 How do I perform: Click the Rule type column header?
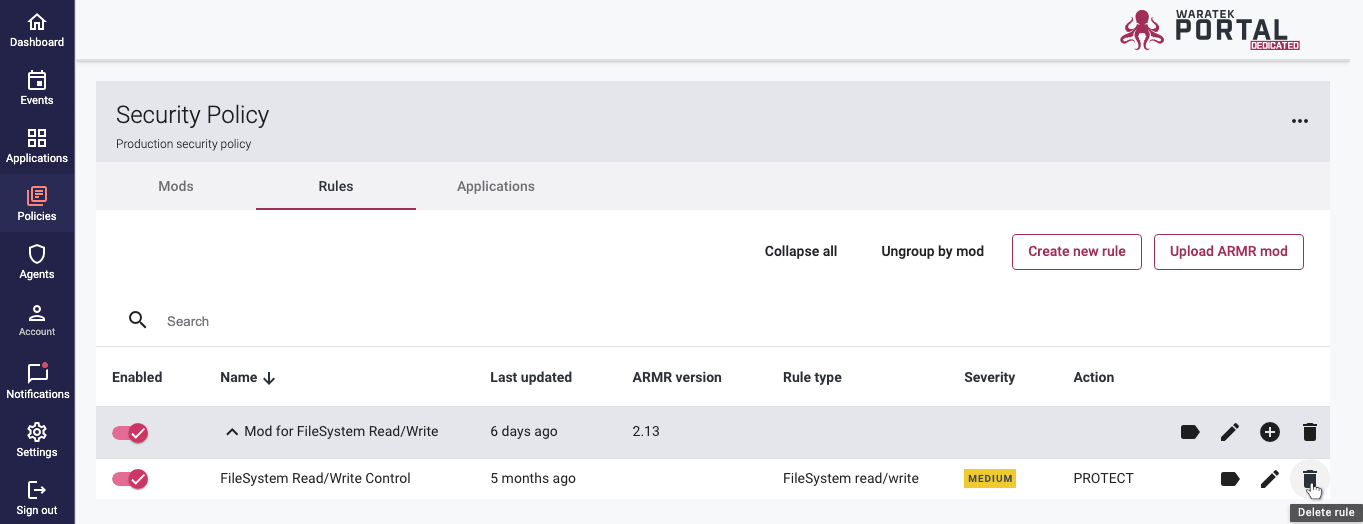(812, 377)
